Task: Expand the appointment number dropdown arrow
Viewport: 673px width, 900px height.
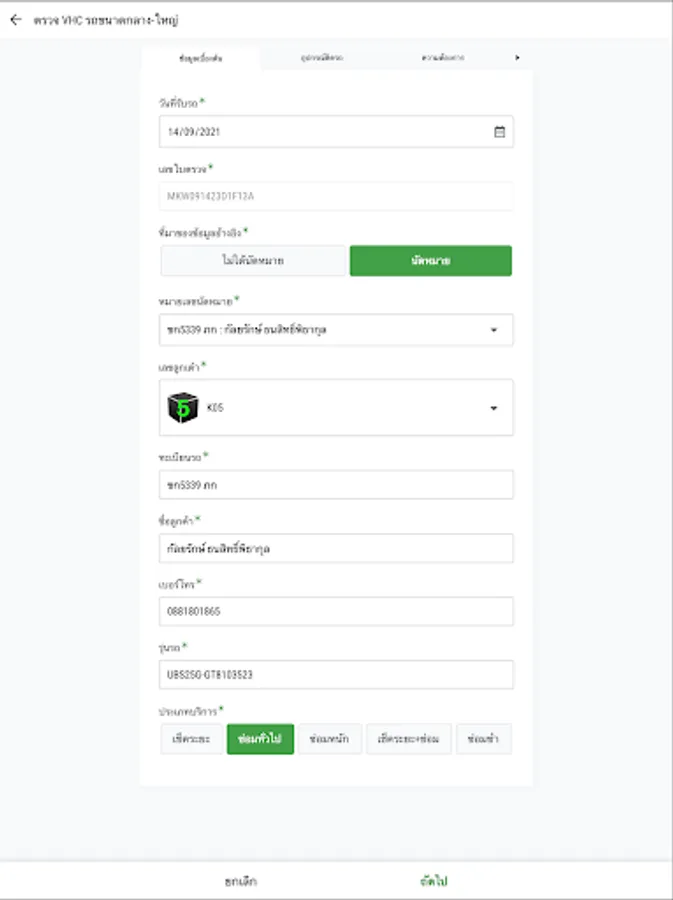Action: [x=494, y=330]
